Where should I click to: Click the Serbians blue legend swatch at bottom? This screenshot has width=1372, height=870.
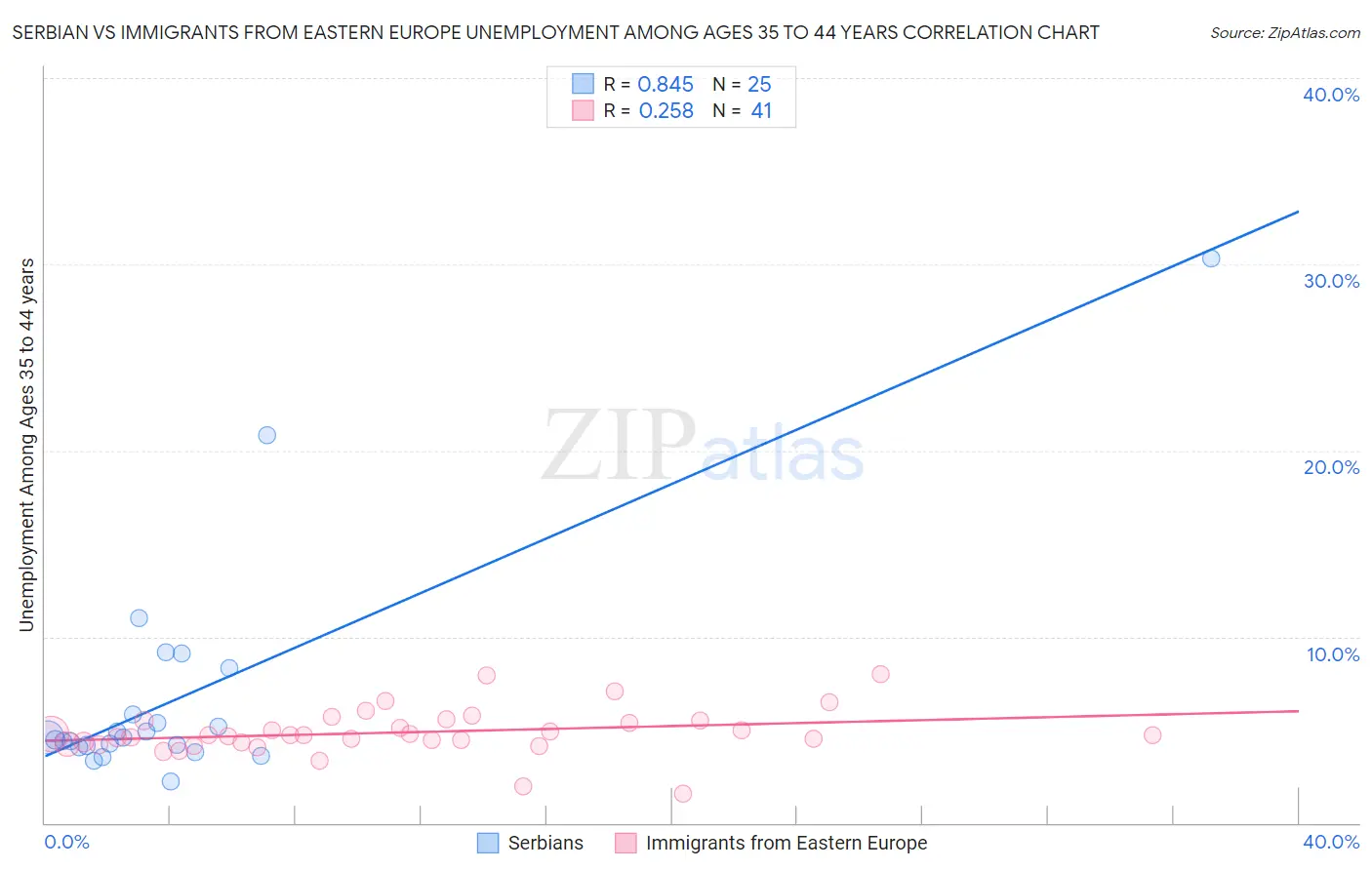(488, 843)
